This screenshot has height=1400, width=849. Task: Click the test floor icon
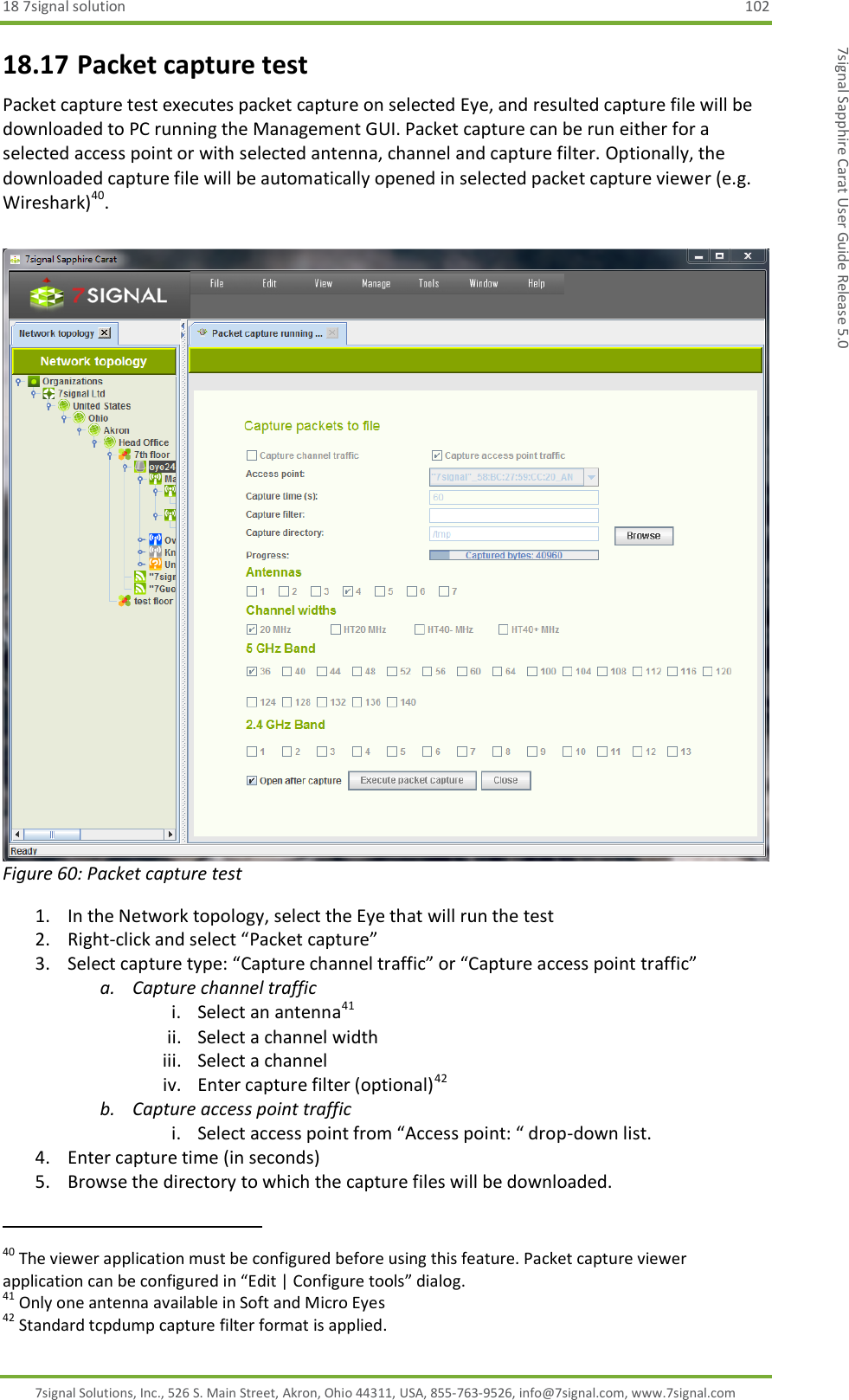(125, 600)
